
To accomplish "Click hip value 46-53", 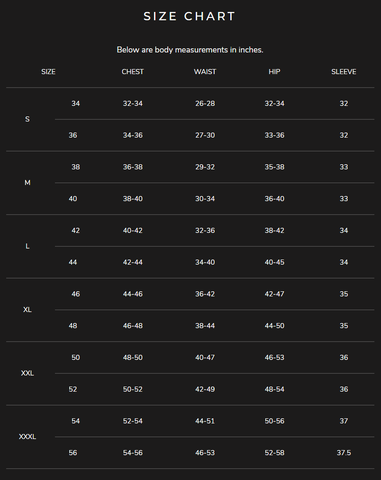I will [x=274, y=357].
